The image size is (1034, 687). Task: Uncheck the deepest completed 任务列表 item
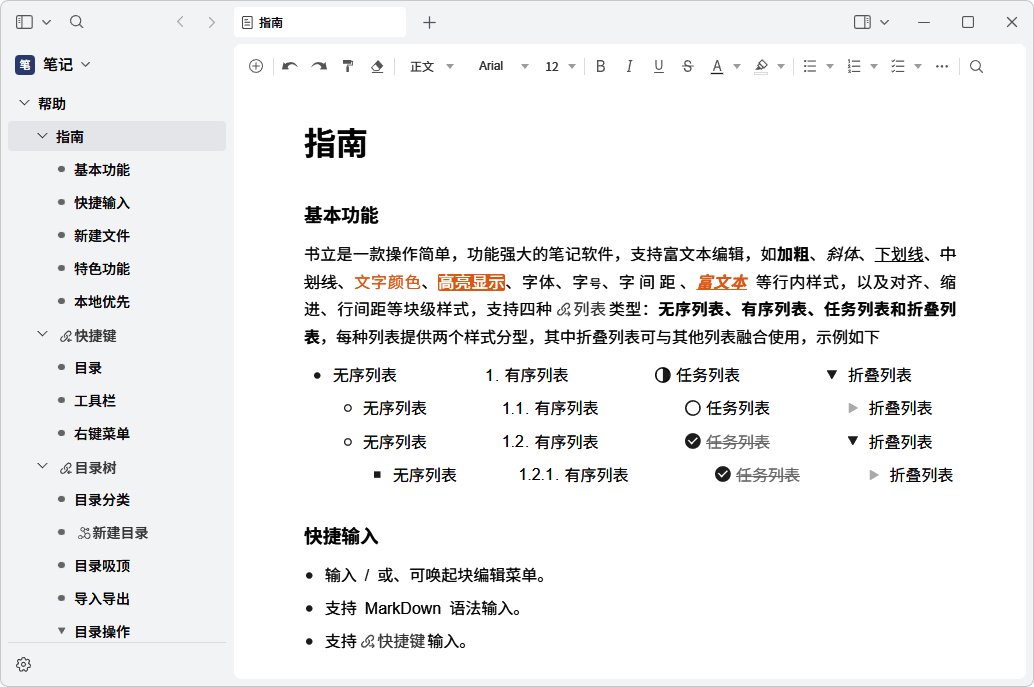[x=723, y=474]
